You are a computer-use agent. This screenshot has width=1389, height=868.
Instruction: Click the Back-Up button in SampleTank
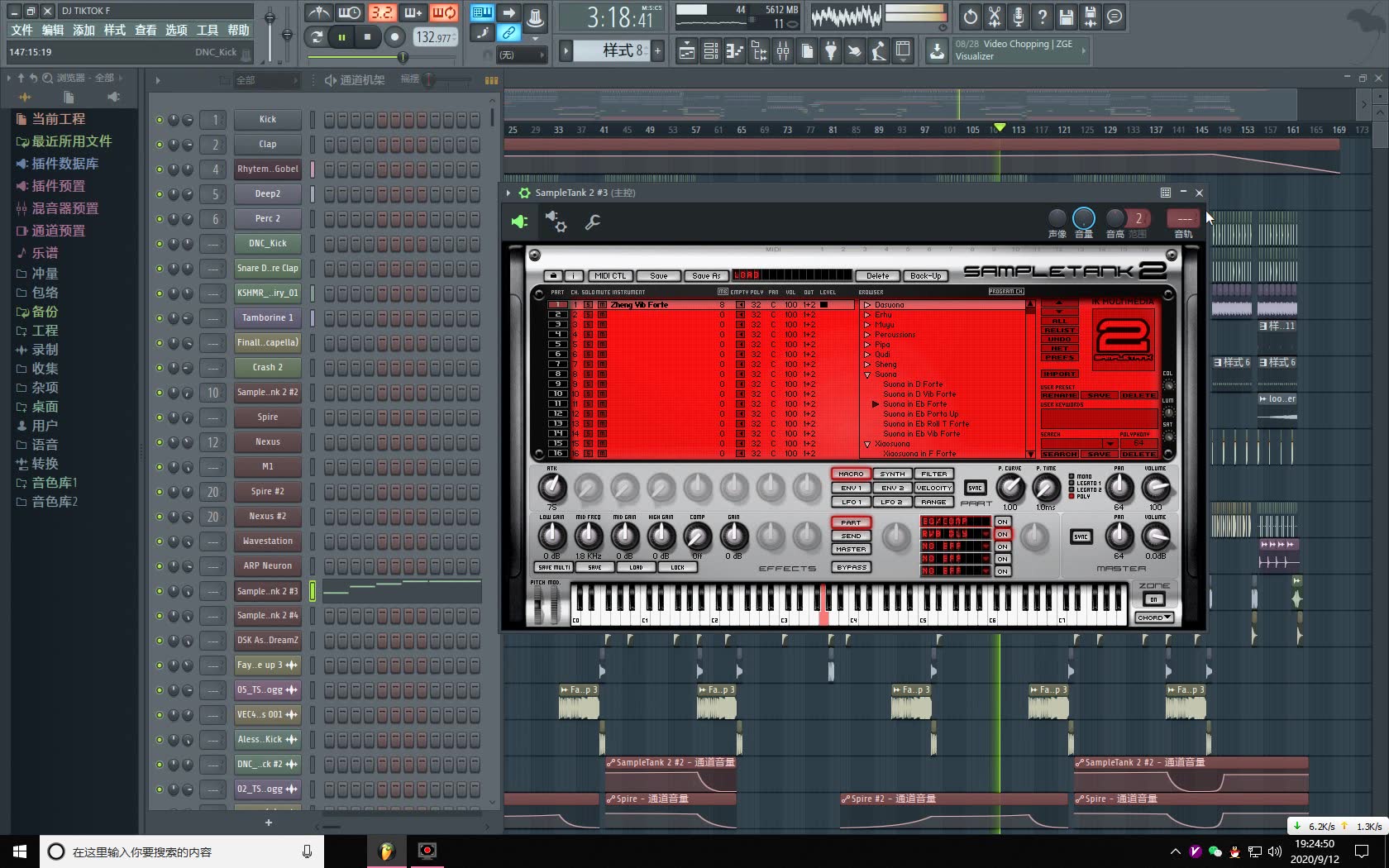coord(925,276)
